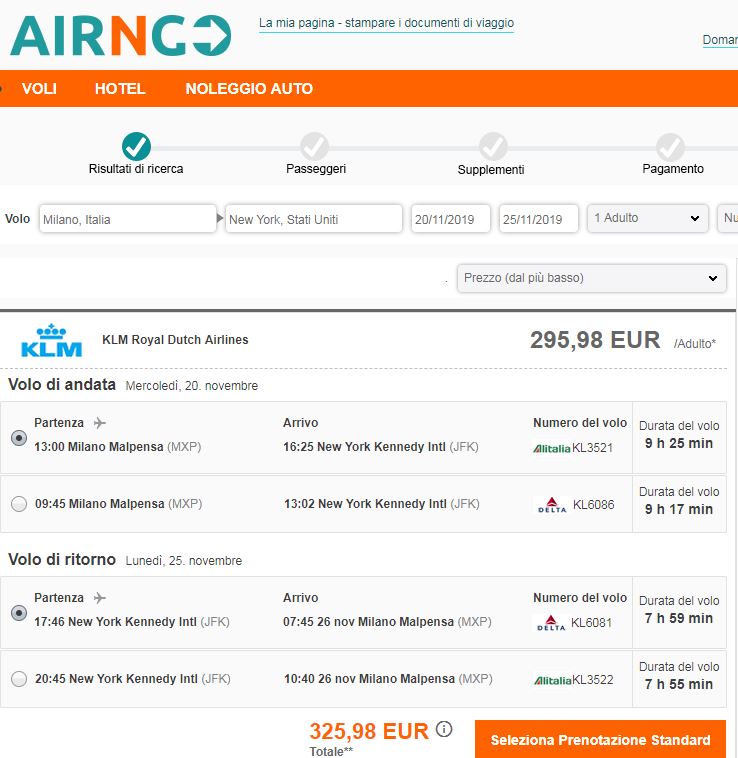Select the 17:46 New York Kennedy return flight
Screen dimensions: 738x758
tap(19, 613)
